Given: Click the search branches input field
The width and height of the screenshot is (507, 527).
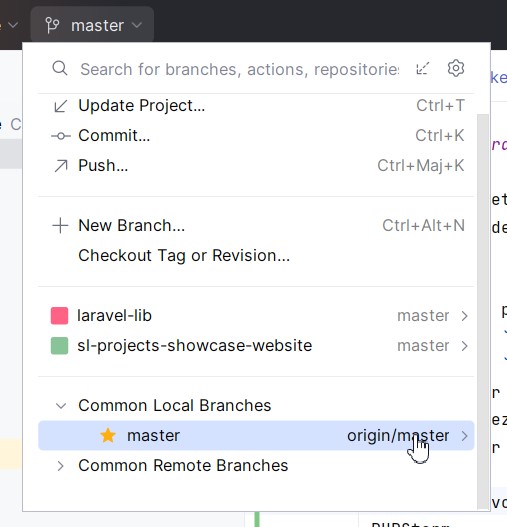Looking at the screenshot, I should 239,69.
